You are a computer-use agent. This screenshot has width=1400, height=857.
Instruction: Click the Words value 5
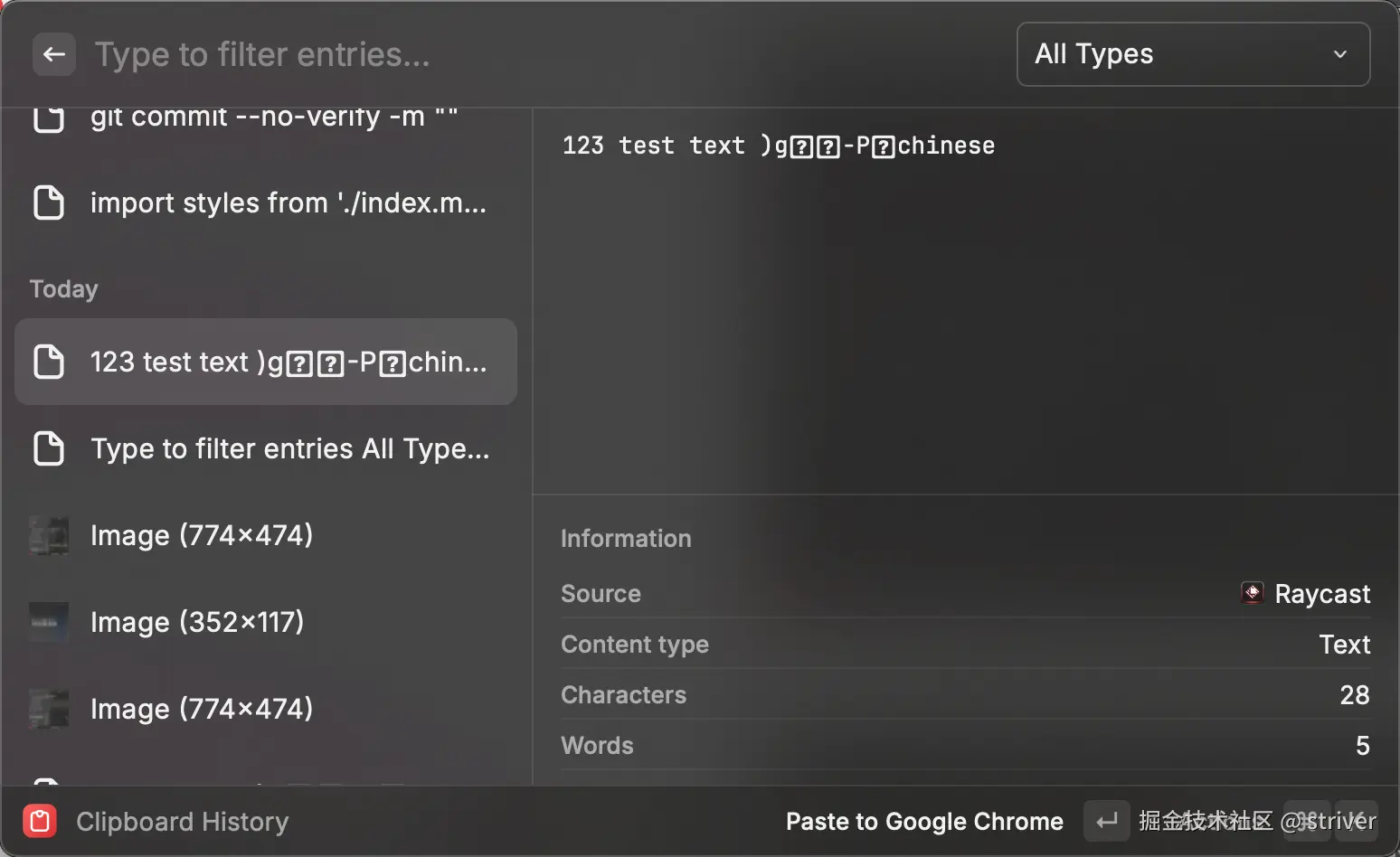coord(1363,745)
